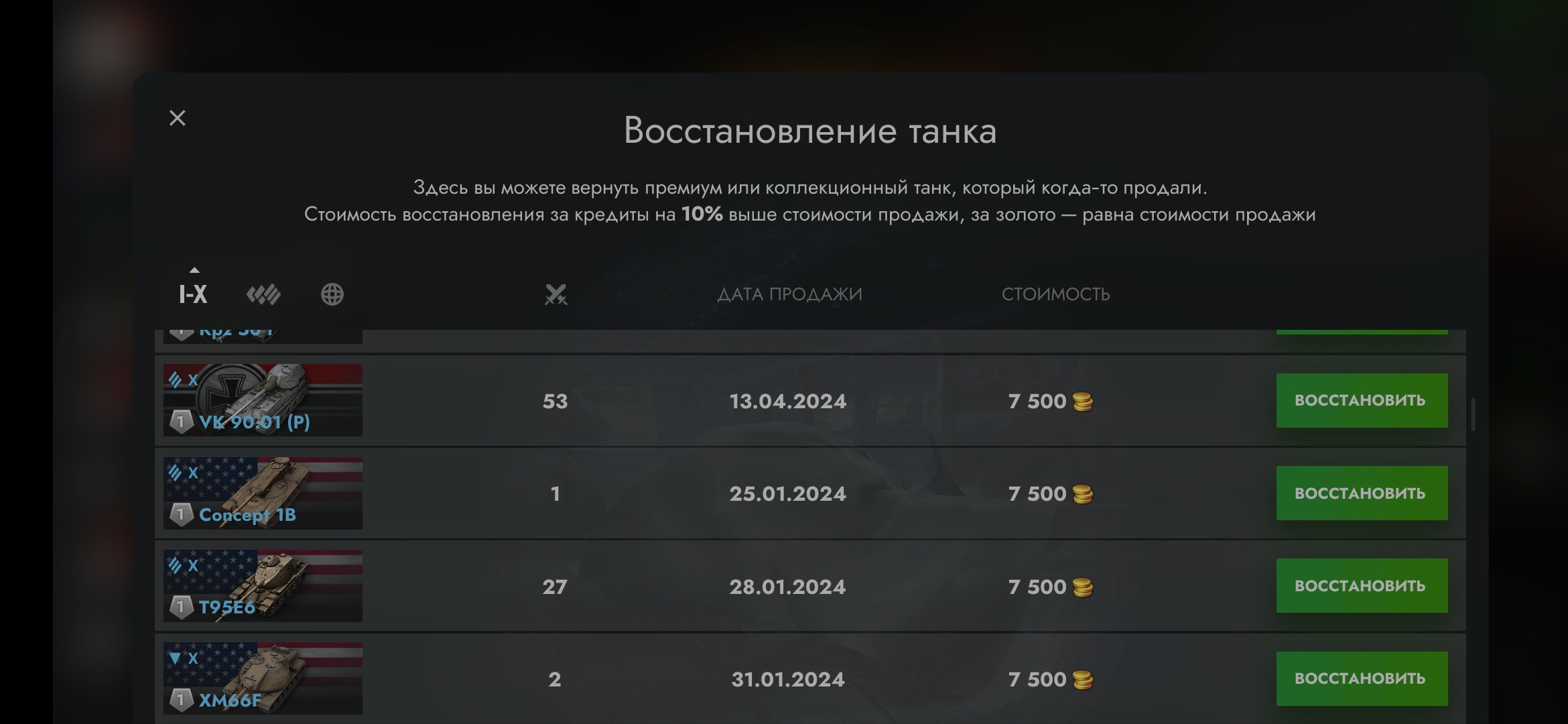Open the T95E6 tank thumbnail

click(263, 586)
